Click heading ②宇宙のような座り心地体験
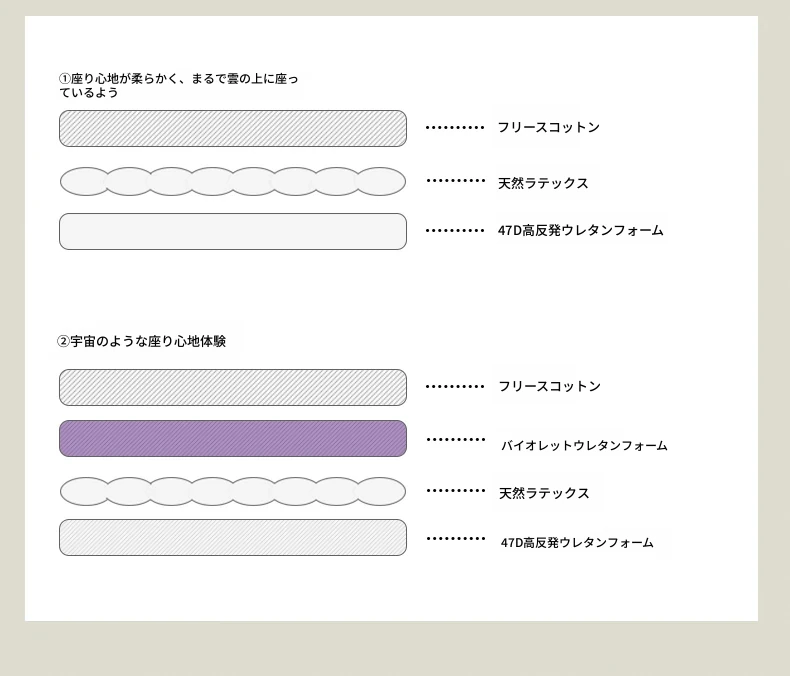Viewport: 790px width, 676px height. coord(142,342)
